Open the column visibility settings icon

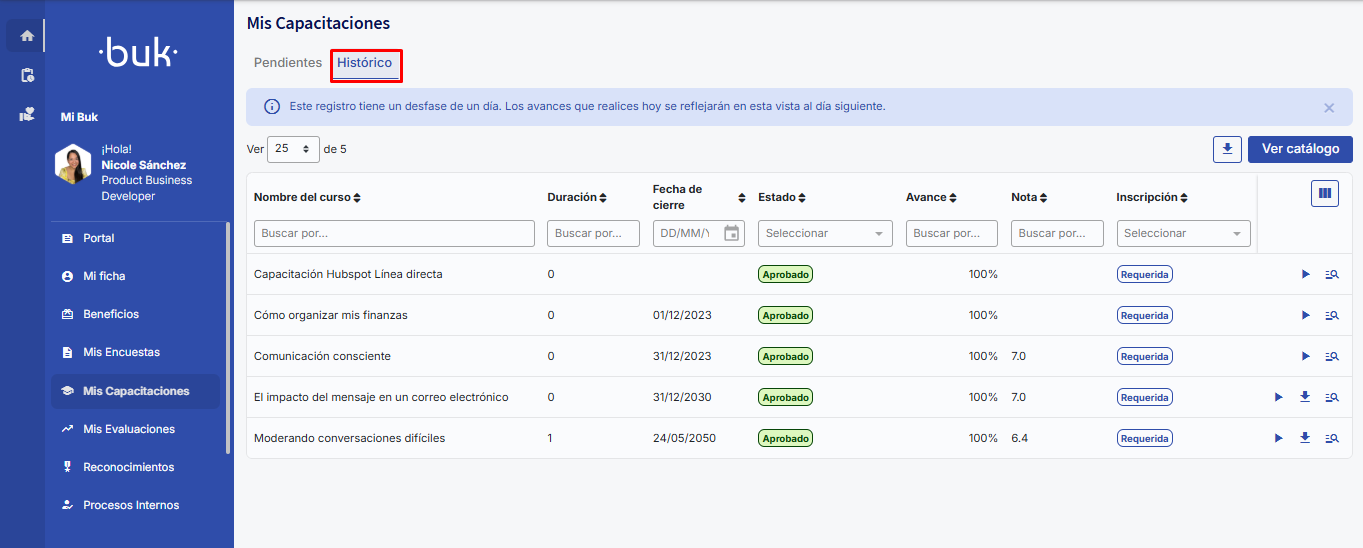click(x=1325, y=193)
